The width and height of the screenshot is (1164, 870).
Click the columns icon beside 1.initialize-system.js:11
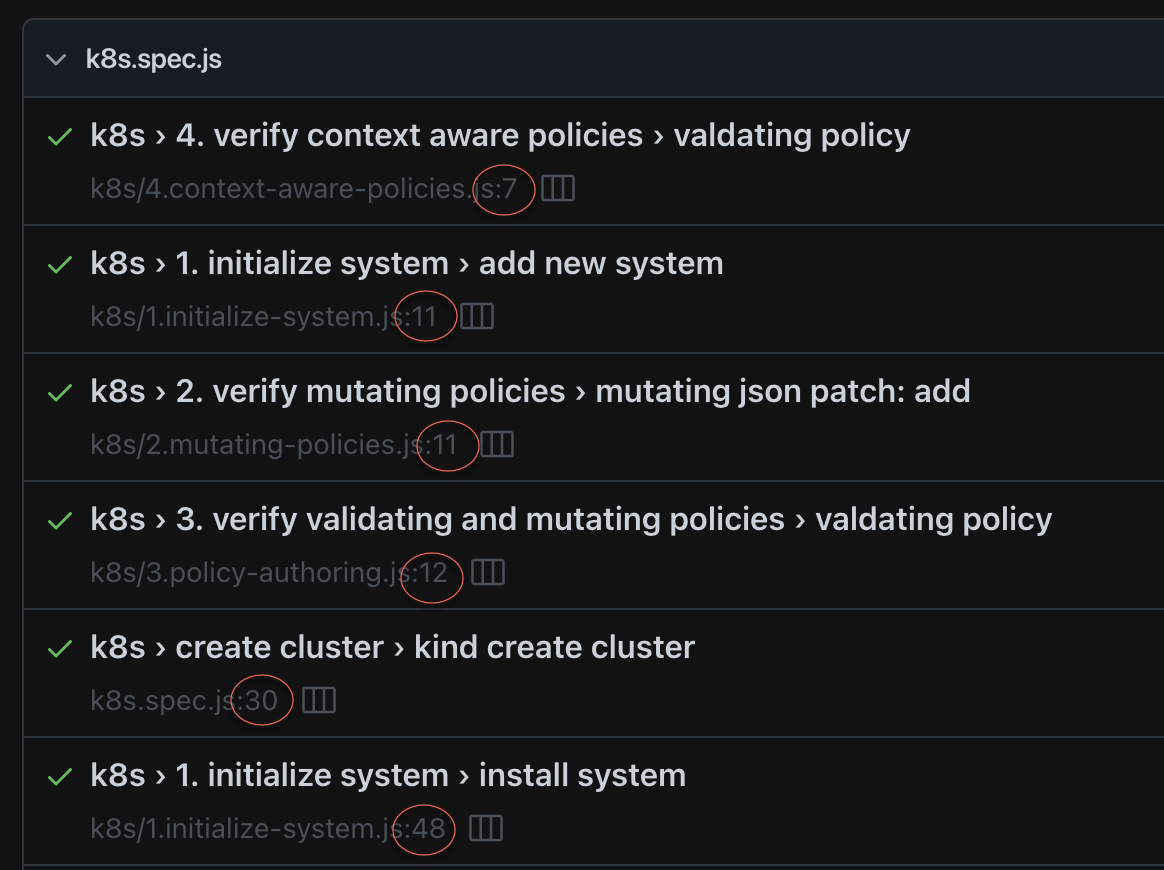click(x=478, y=317)
